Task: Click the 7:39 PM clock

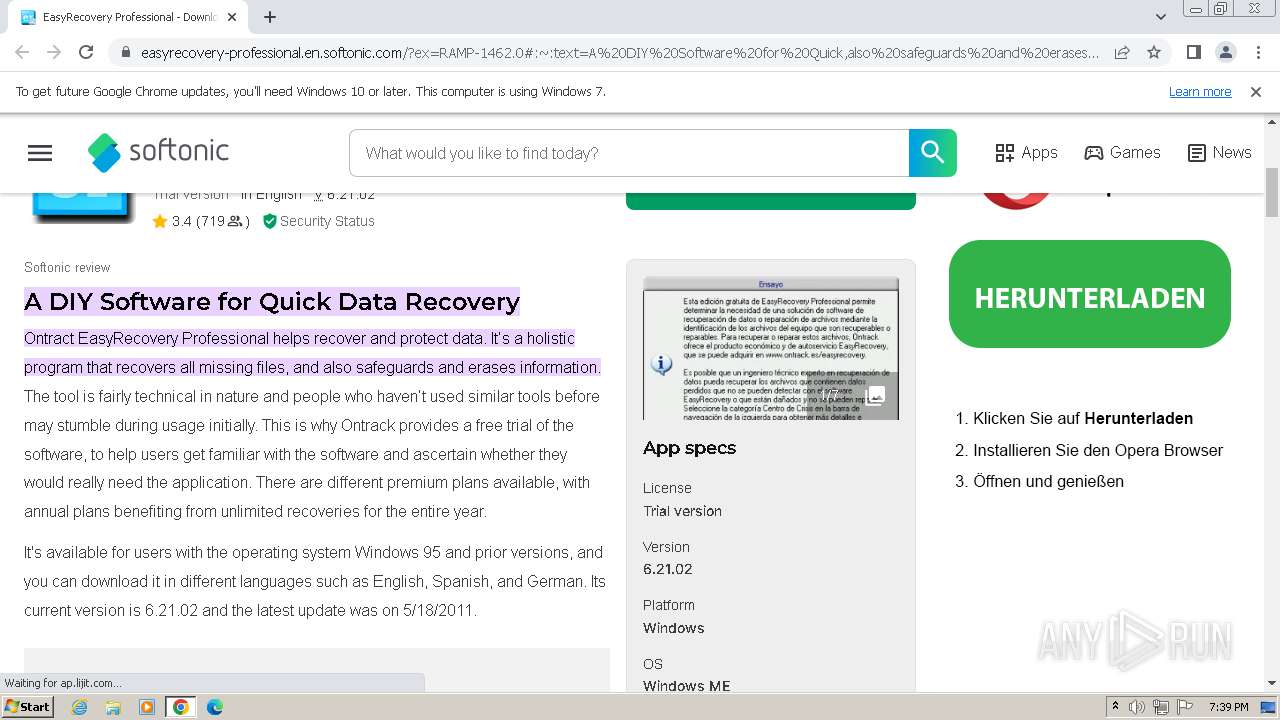Action: [1229, 707]
